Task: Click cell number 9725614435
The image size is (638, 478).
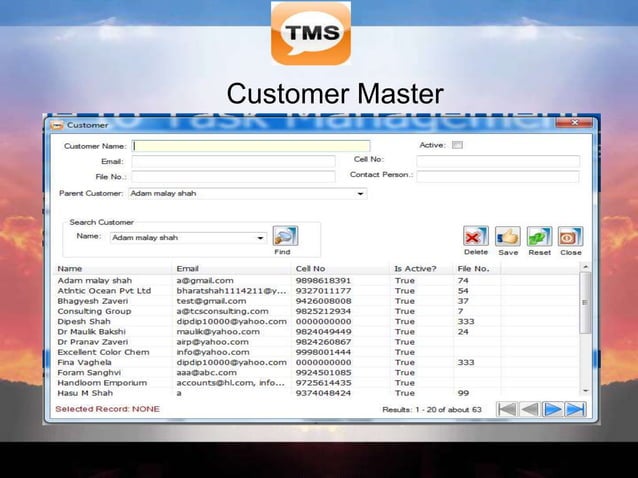Action: pos(323,383)
